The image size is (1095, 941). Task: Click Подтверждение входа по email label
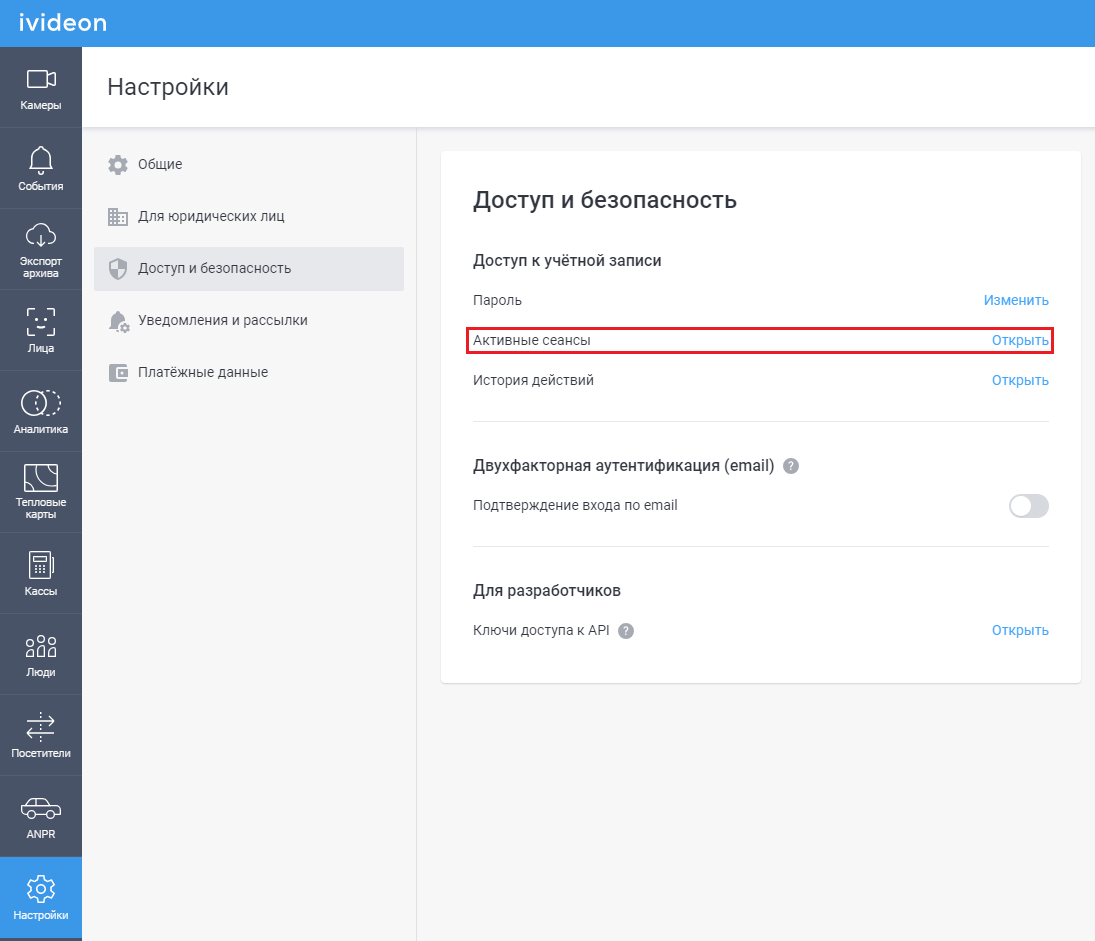tap(575, 505)
